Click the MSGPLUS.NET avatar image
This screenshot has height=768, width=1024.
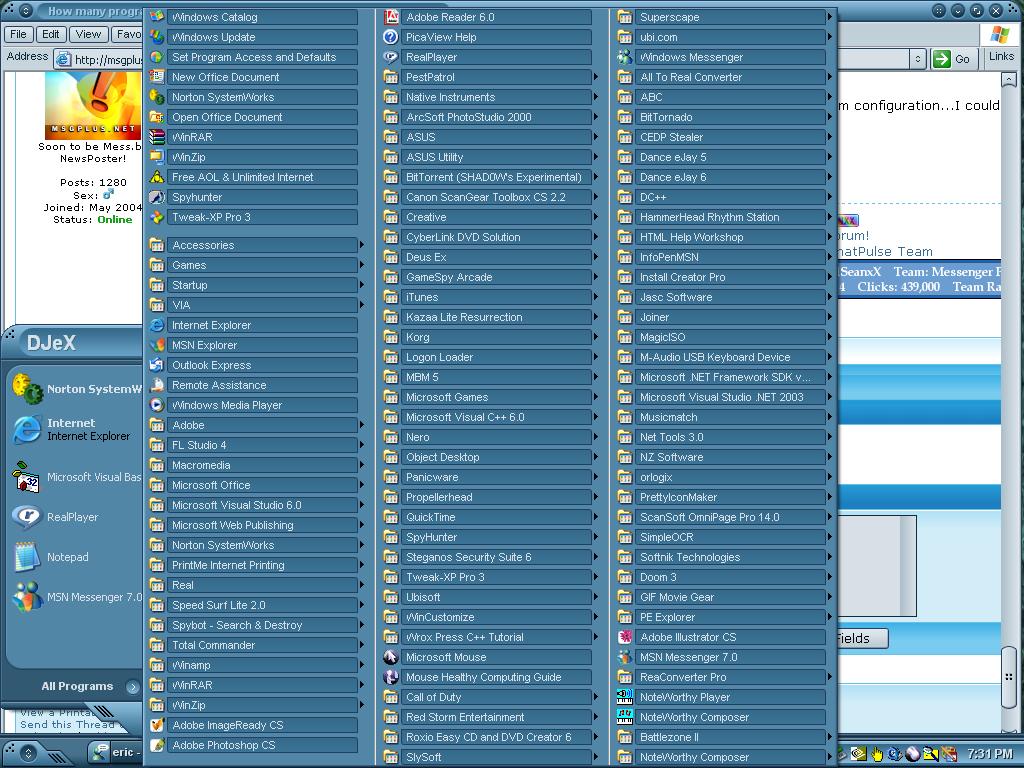[x=93, y=104]
